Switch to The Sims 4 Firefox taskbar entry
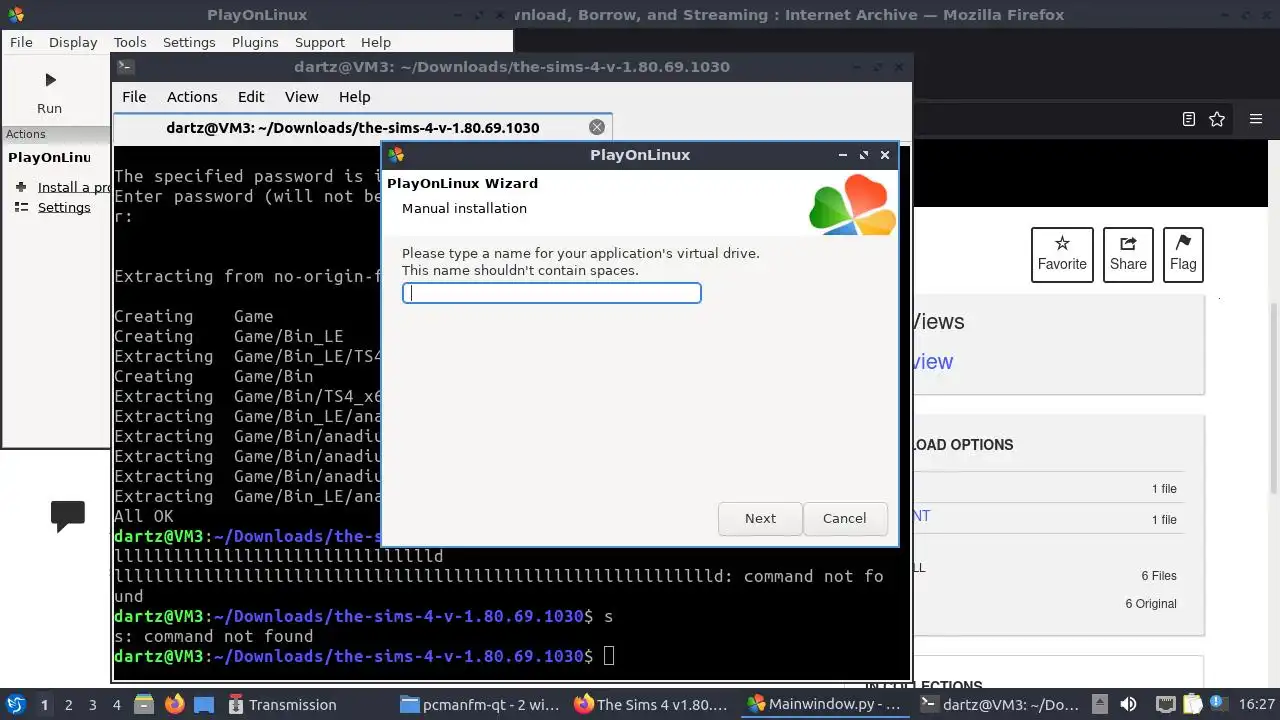The height and width of the screenshot is (720, 1280). click(x=652, y=704)
